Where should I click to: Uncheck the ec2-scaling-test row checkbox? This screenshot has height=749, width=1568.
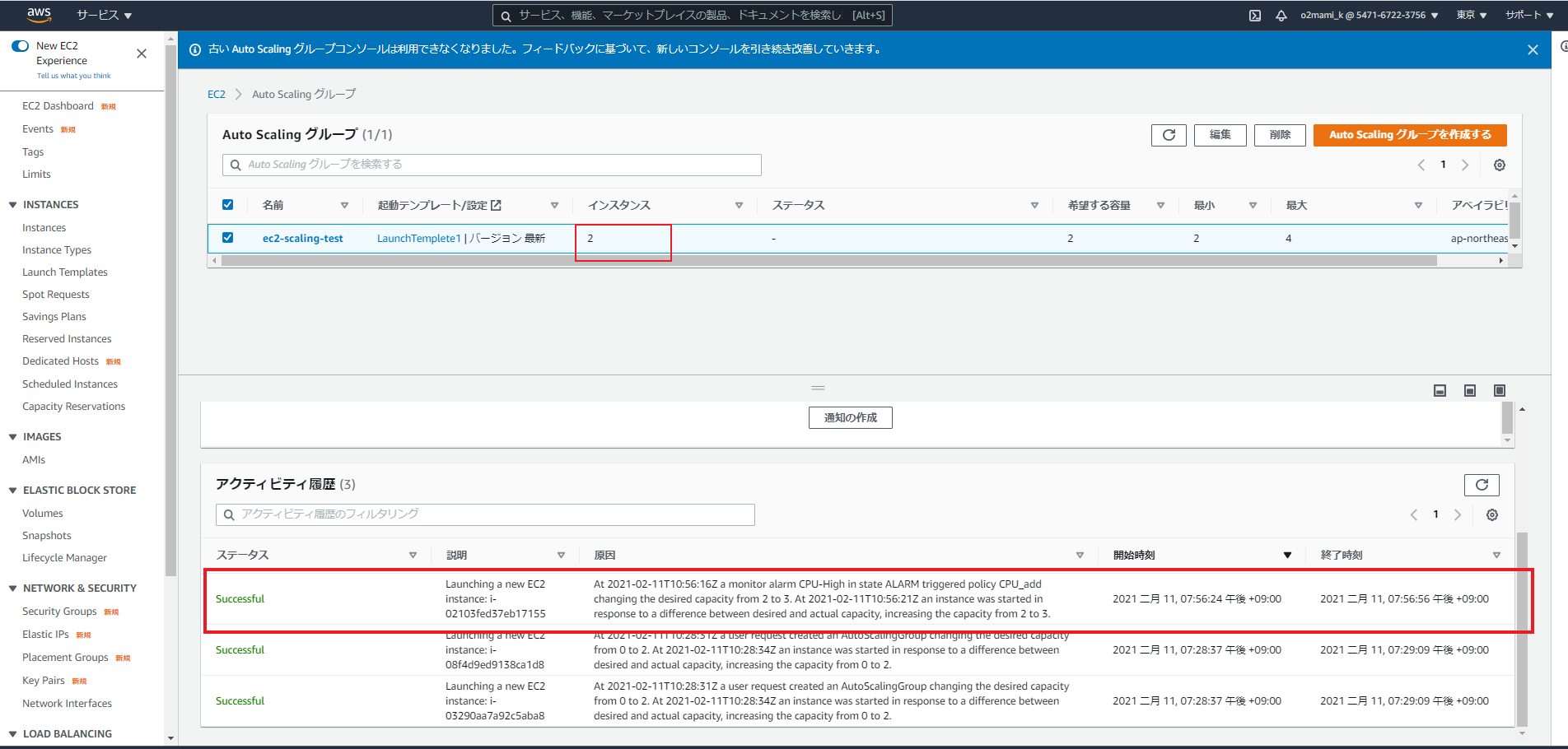coord(228,238)
